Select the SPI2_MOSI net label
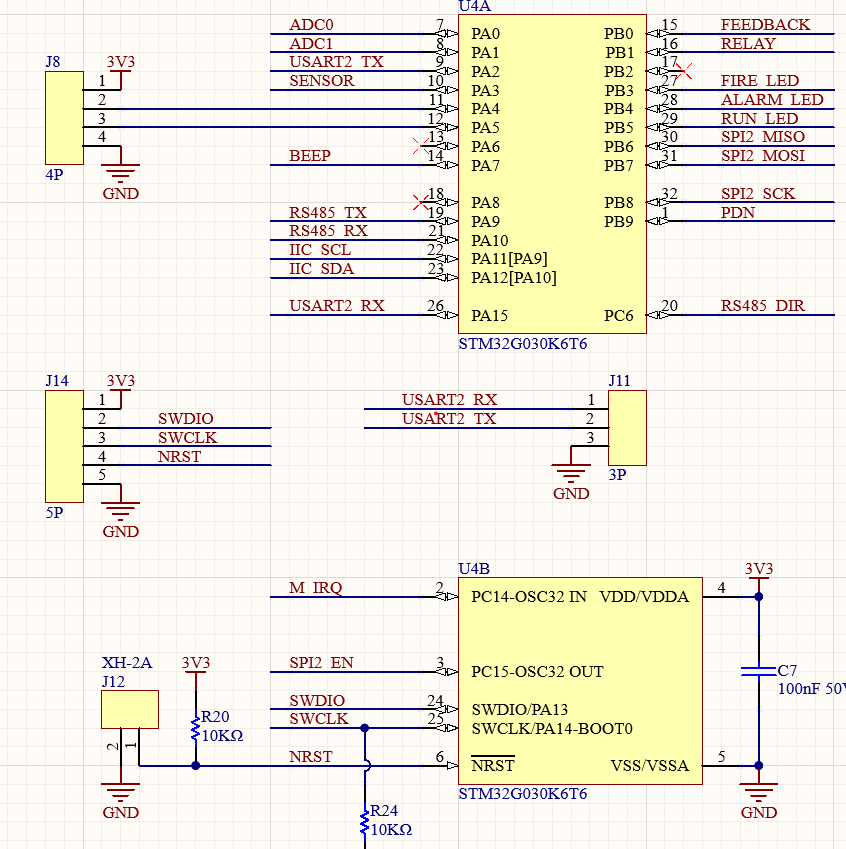846x849 pixels. coord(763,156)
